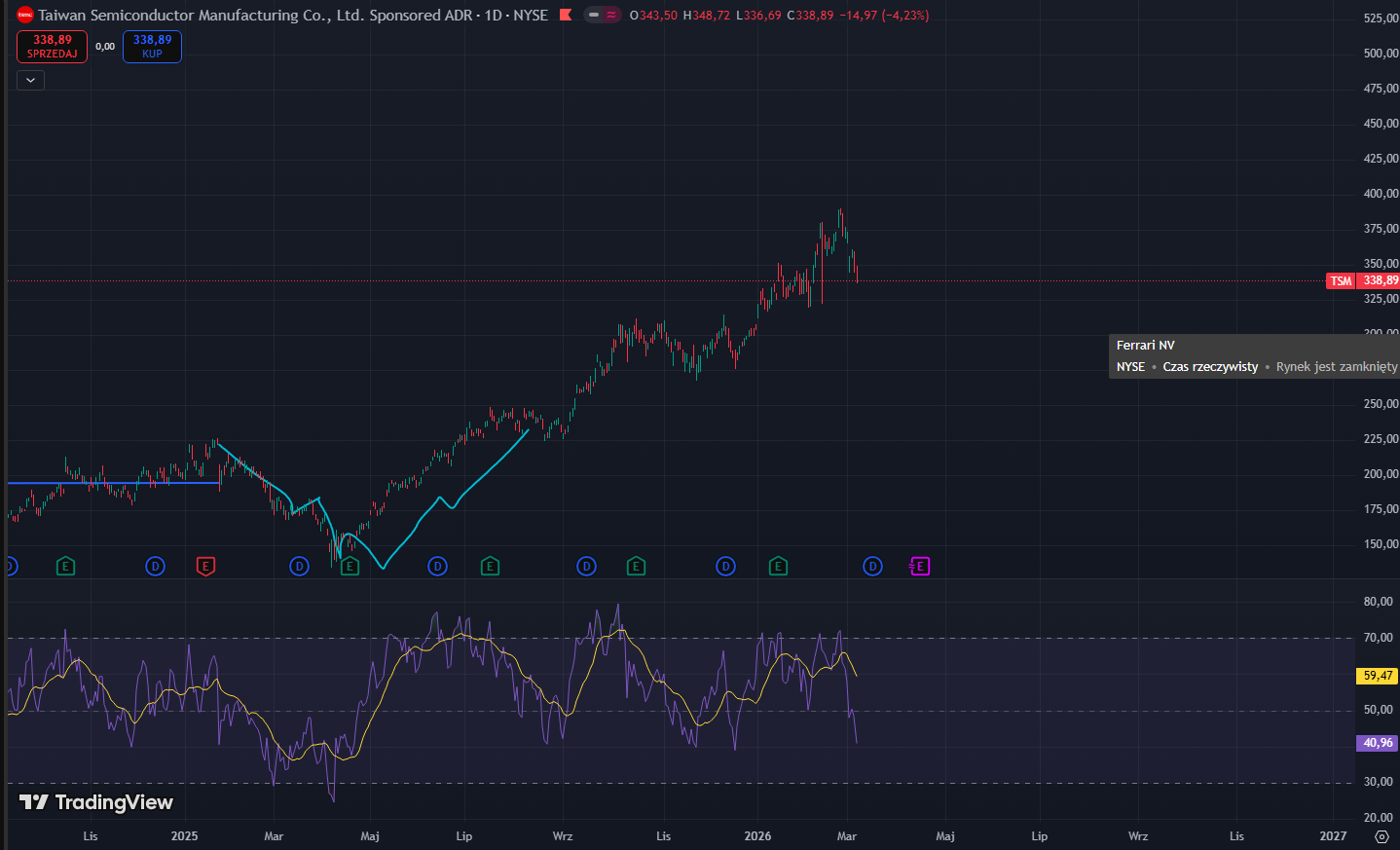Open the rightmost blue dividend marker
The height and width of the screenshot is (850, 1400).
(x=872, y=566)
